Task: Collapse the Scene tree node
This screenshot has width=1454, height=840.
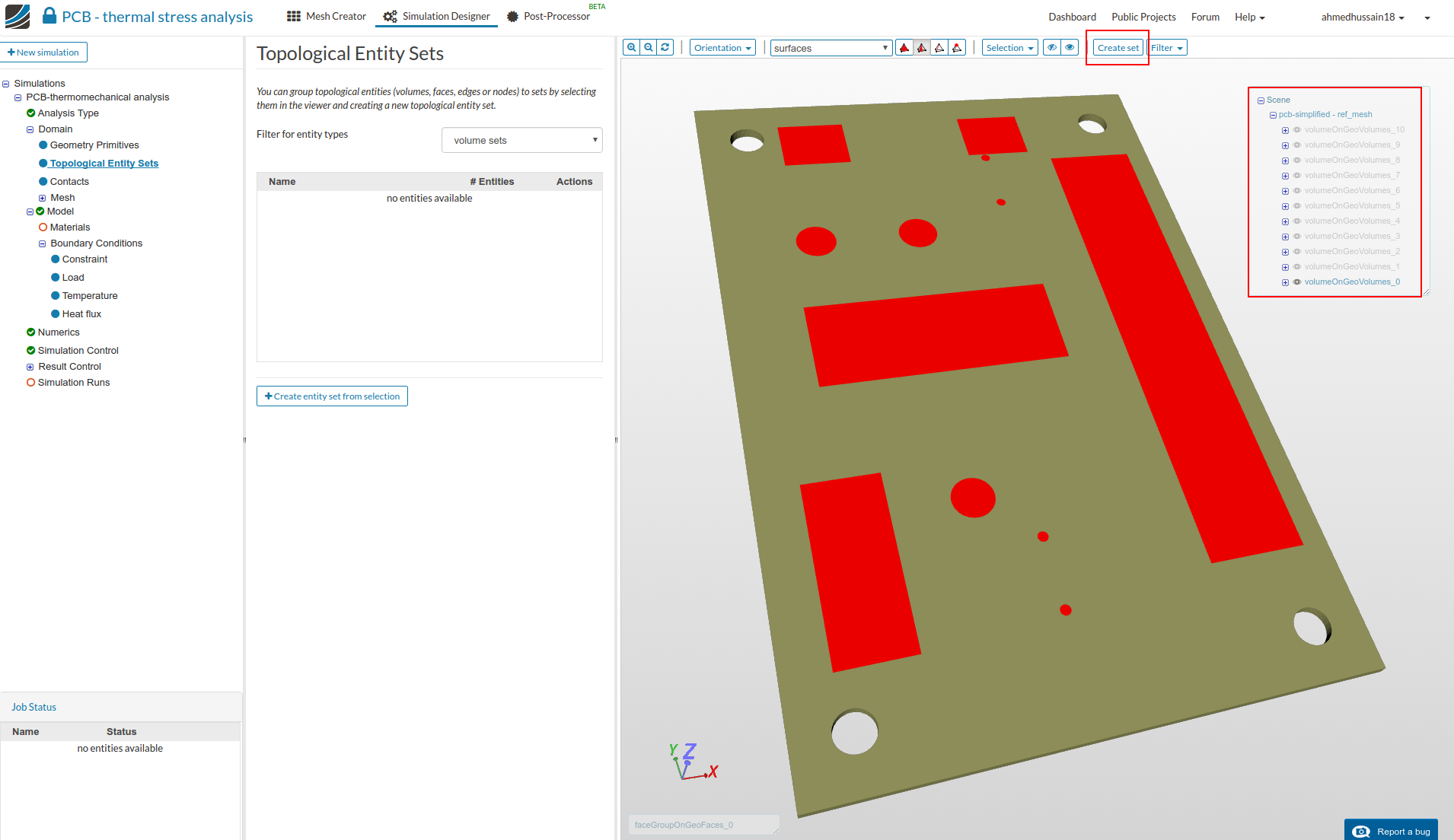Action: (x=1261, y=100)
